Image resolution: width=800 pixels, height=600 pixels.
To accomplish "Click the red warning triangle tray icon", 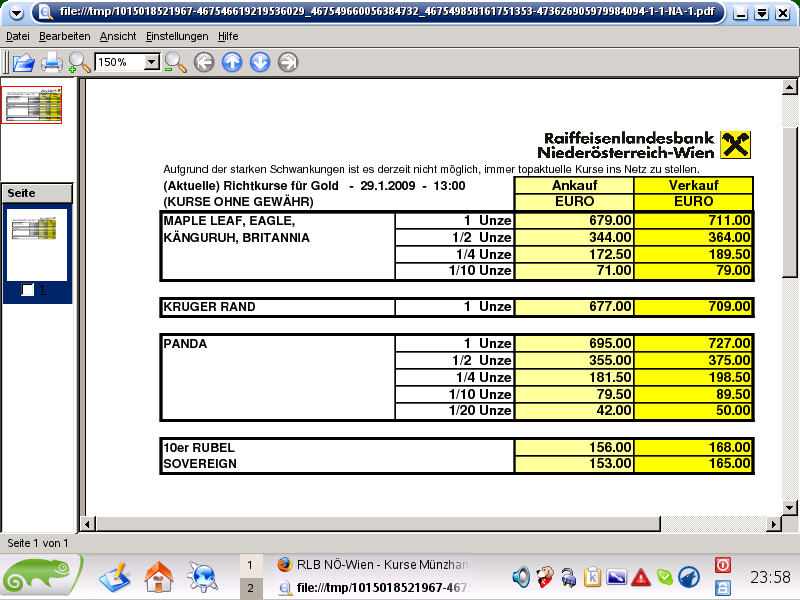I will coord(641,577).
